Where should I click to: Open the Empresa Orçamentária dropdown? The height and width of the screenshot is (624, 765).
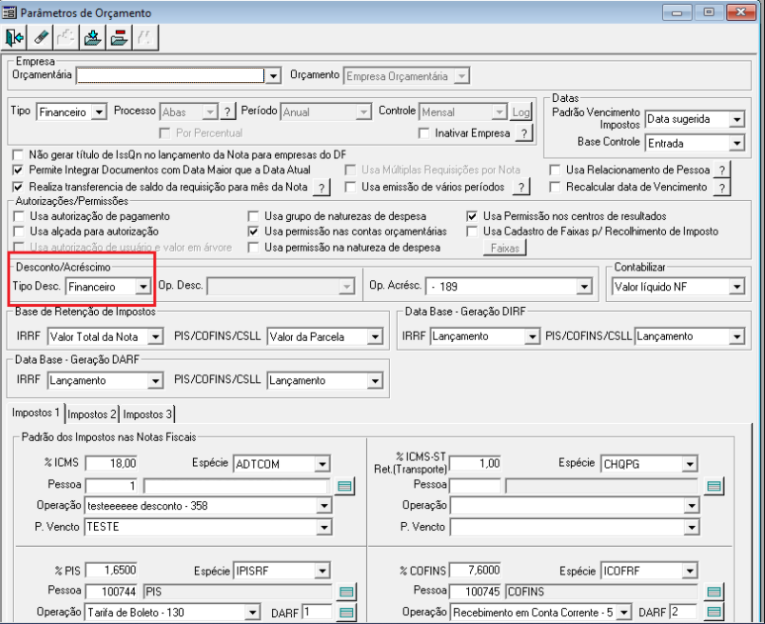pos(273,76)
